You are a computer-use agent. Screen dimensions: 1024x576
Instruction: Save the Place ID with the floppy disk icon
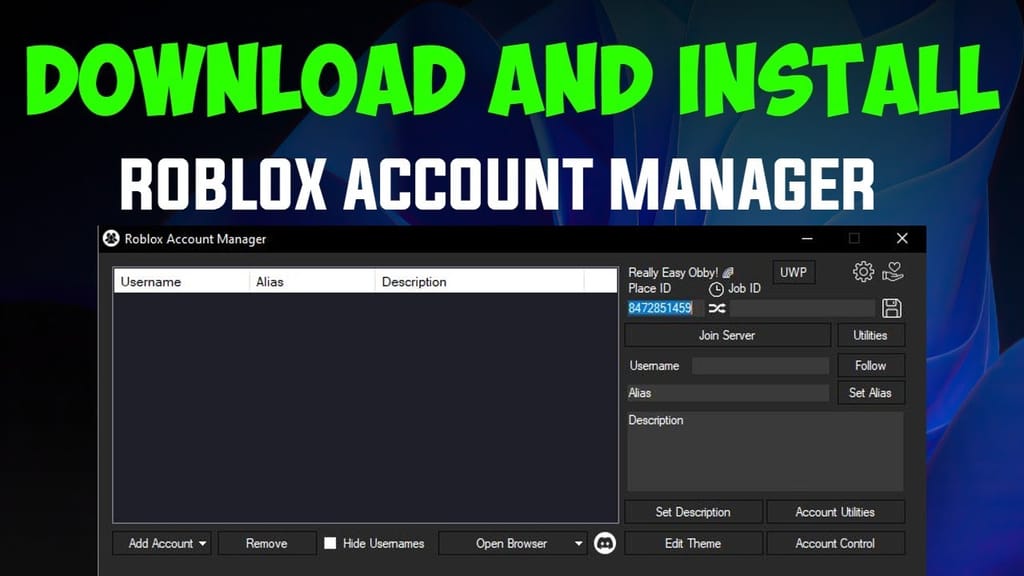892,308
